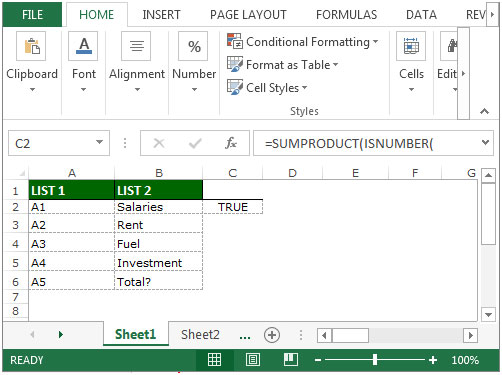
Task: Open the Cells group icon
Action: (x=411, y=46)
